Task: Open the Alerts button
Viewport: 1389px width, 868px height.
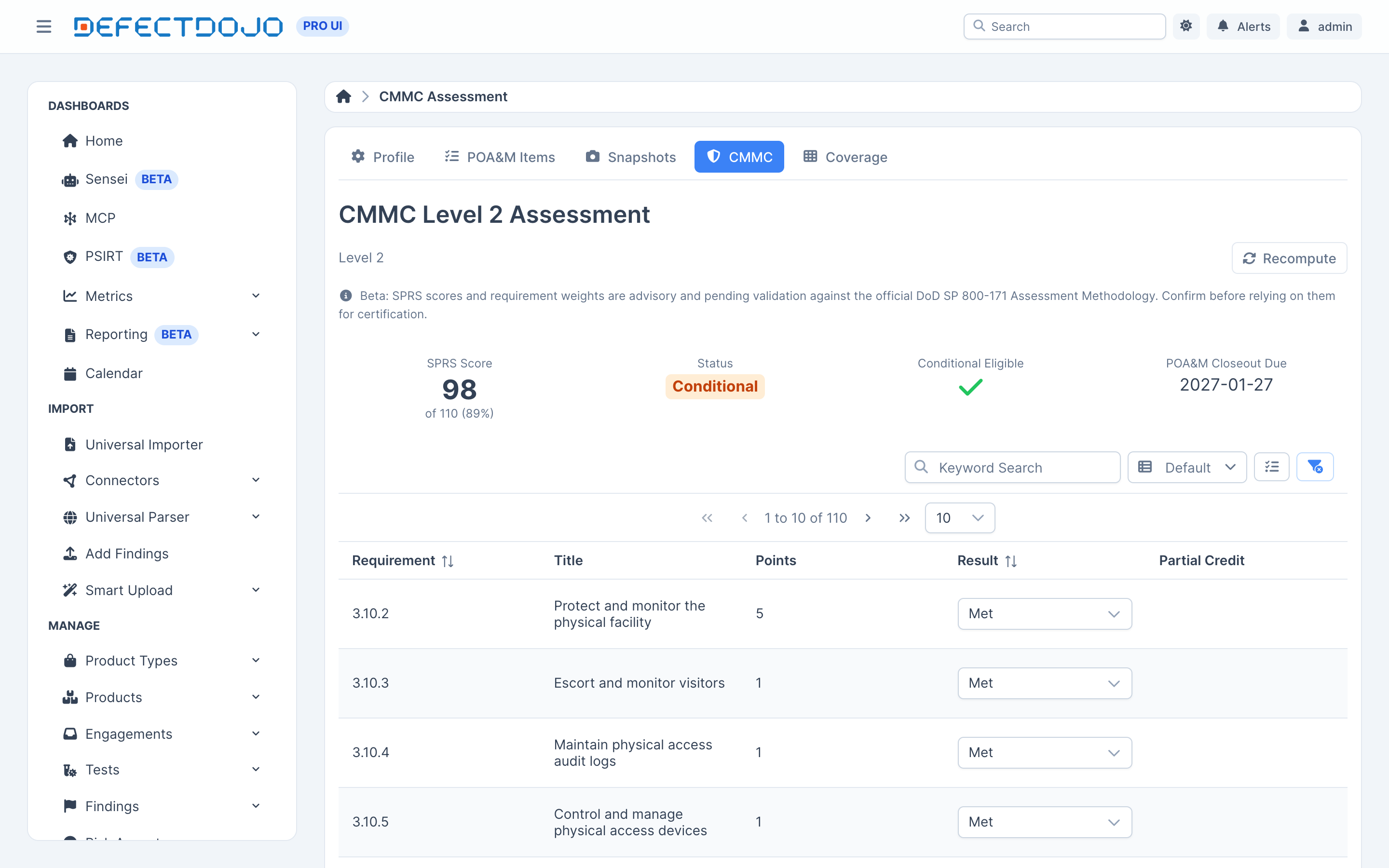Action: coord(1243,27)
